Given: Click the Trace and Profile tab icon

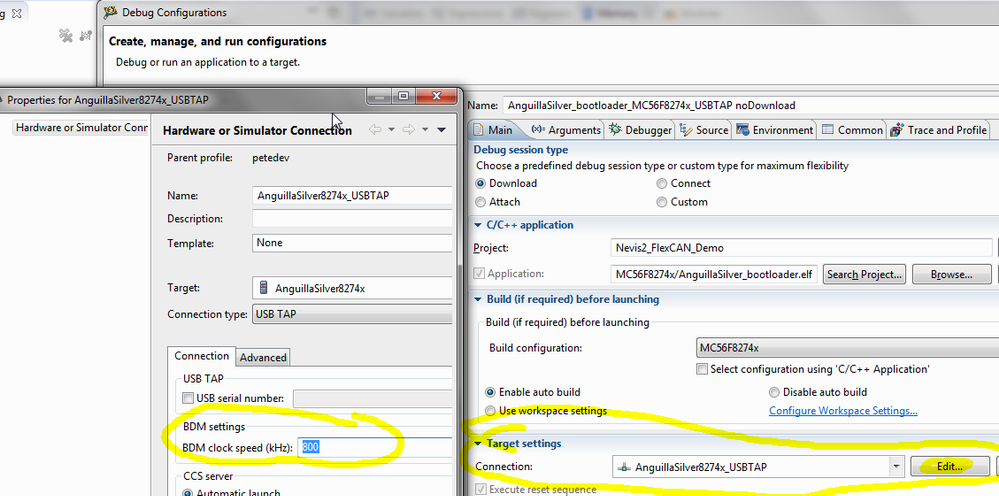Looking at the screenshot, I should tap(897, 130).
